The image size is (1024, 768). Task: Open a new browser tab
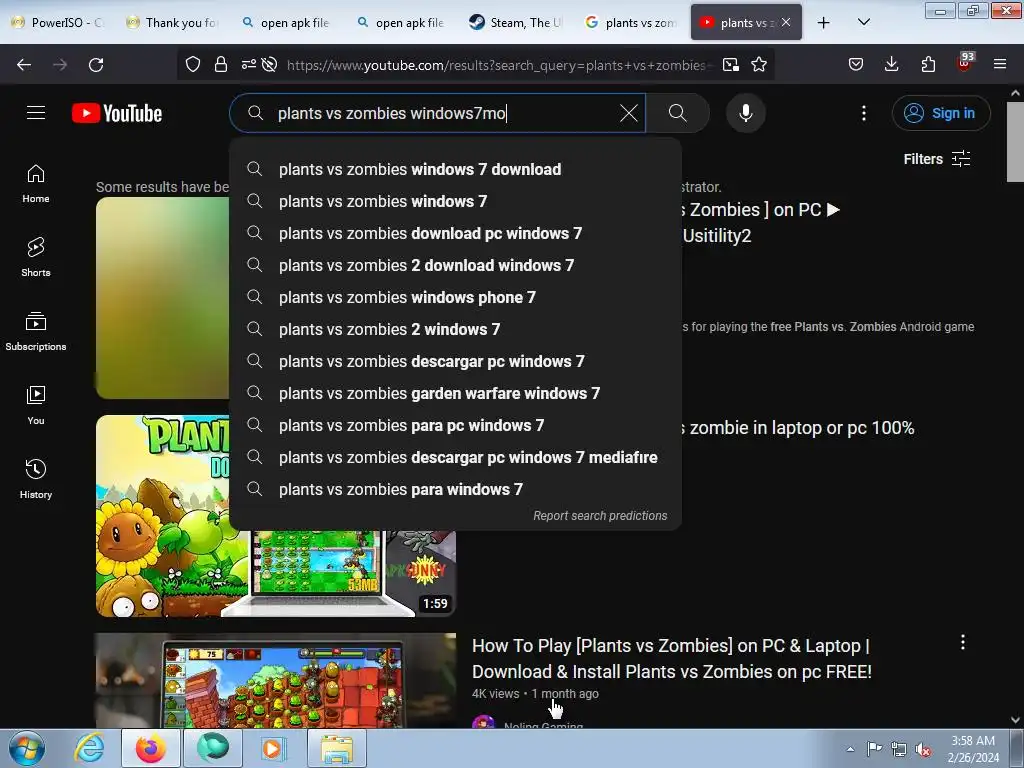tap(824, 22)
